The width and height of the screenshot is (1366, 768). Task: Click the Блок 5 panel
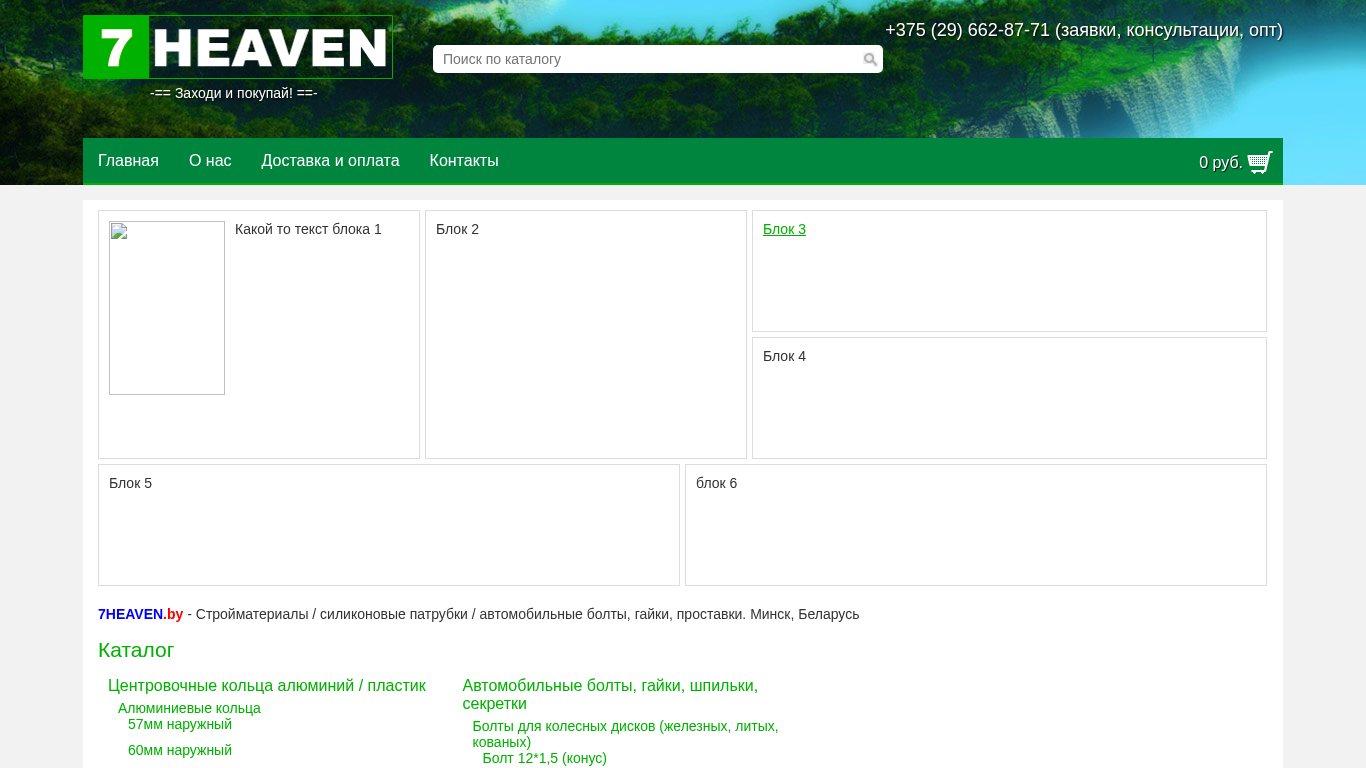pos(388,525)
